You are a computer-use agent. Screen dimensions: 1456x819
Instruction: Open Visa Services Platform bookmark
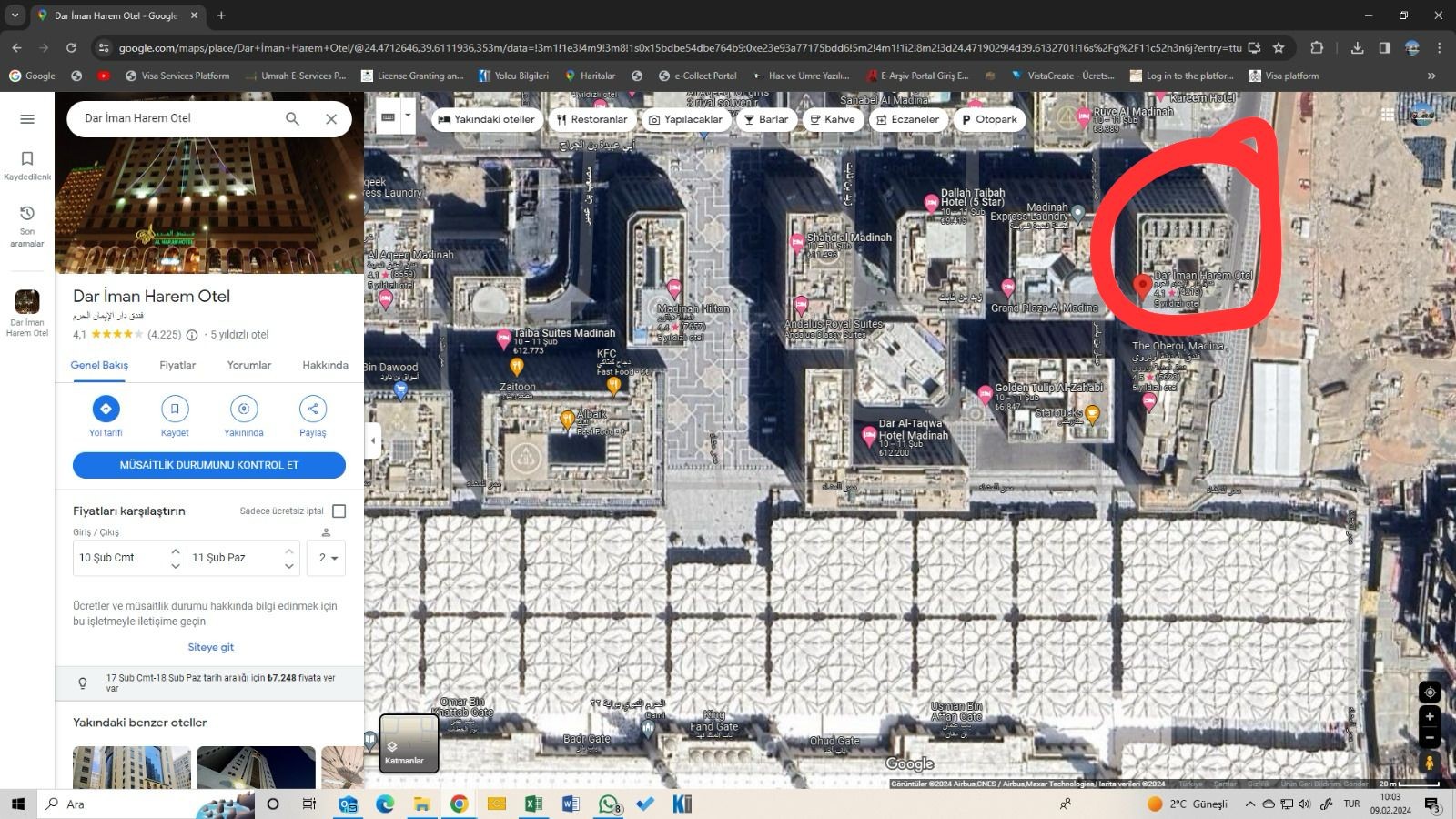point(177,76)
